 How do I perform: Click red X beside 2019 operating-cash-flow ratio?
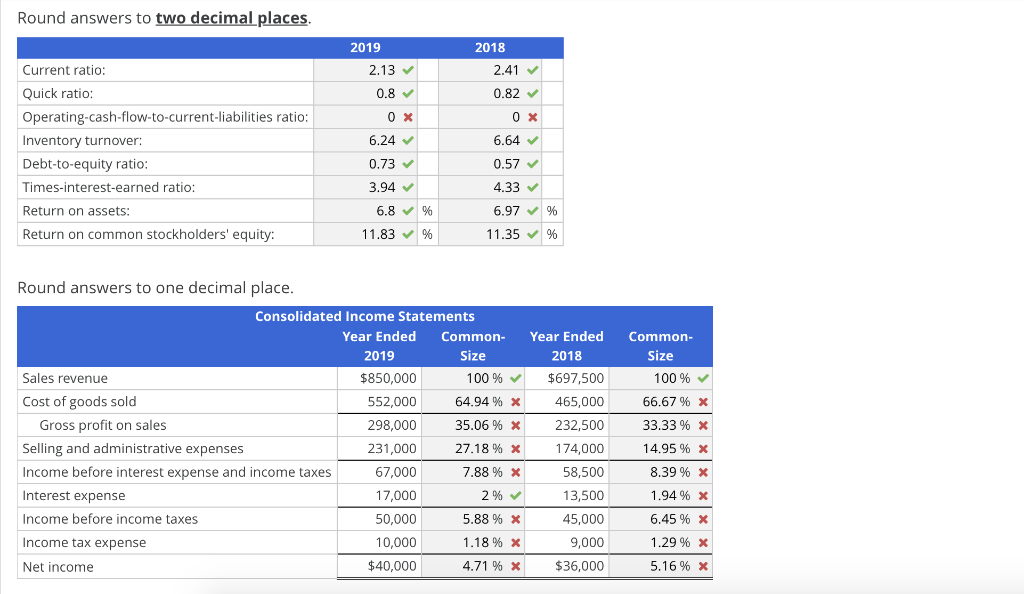coord(408,117)
